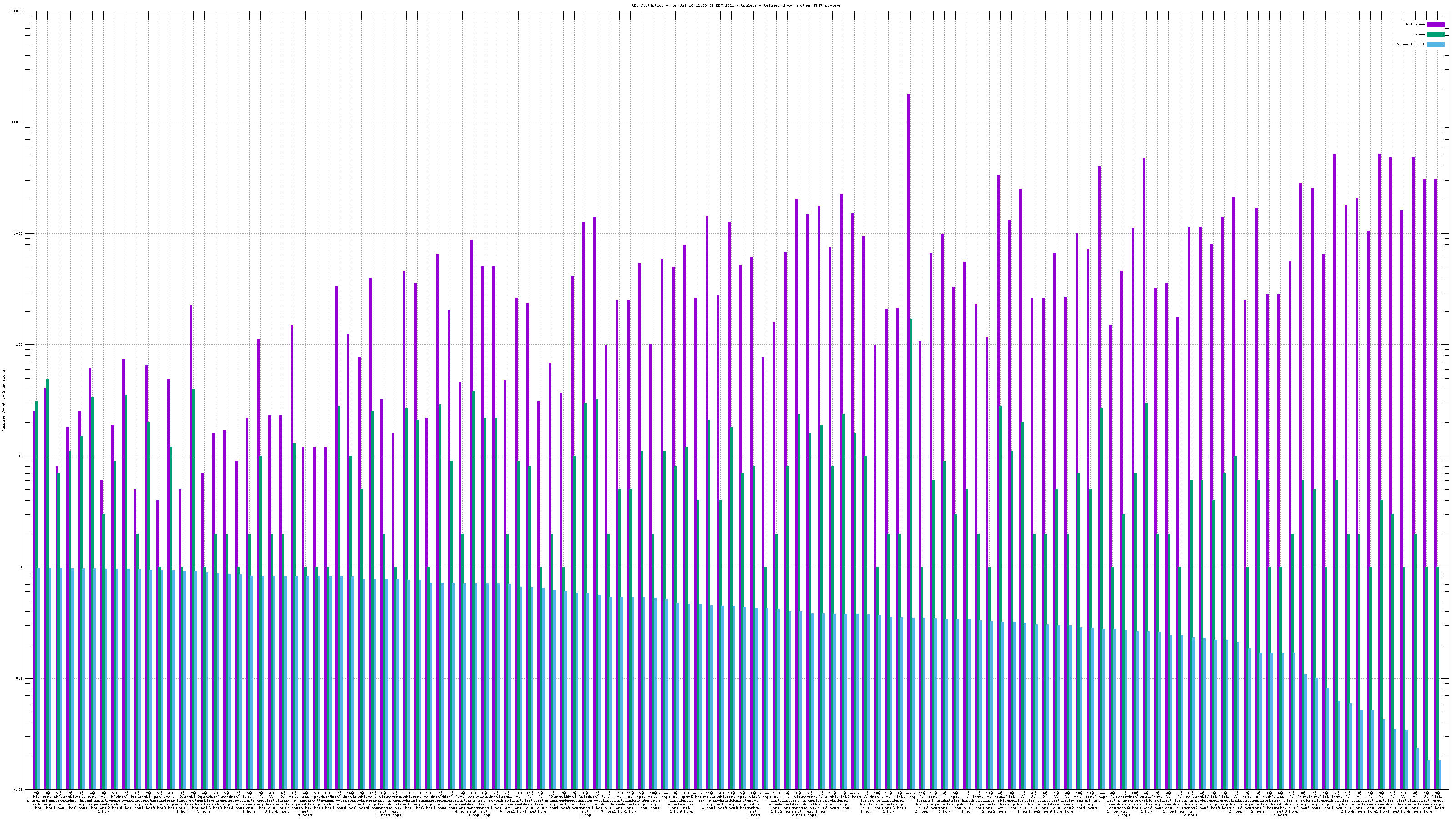Click the 100 y-axis tick label
This screenshot has width=1456, height=819.
tap(20, 345)
